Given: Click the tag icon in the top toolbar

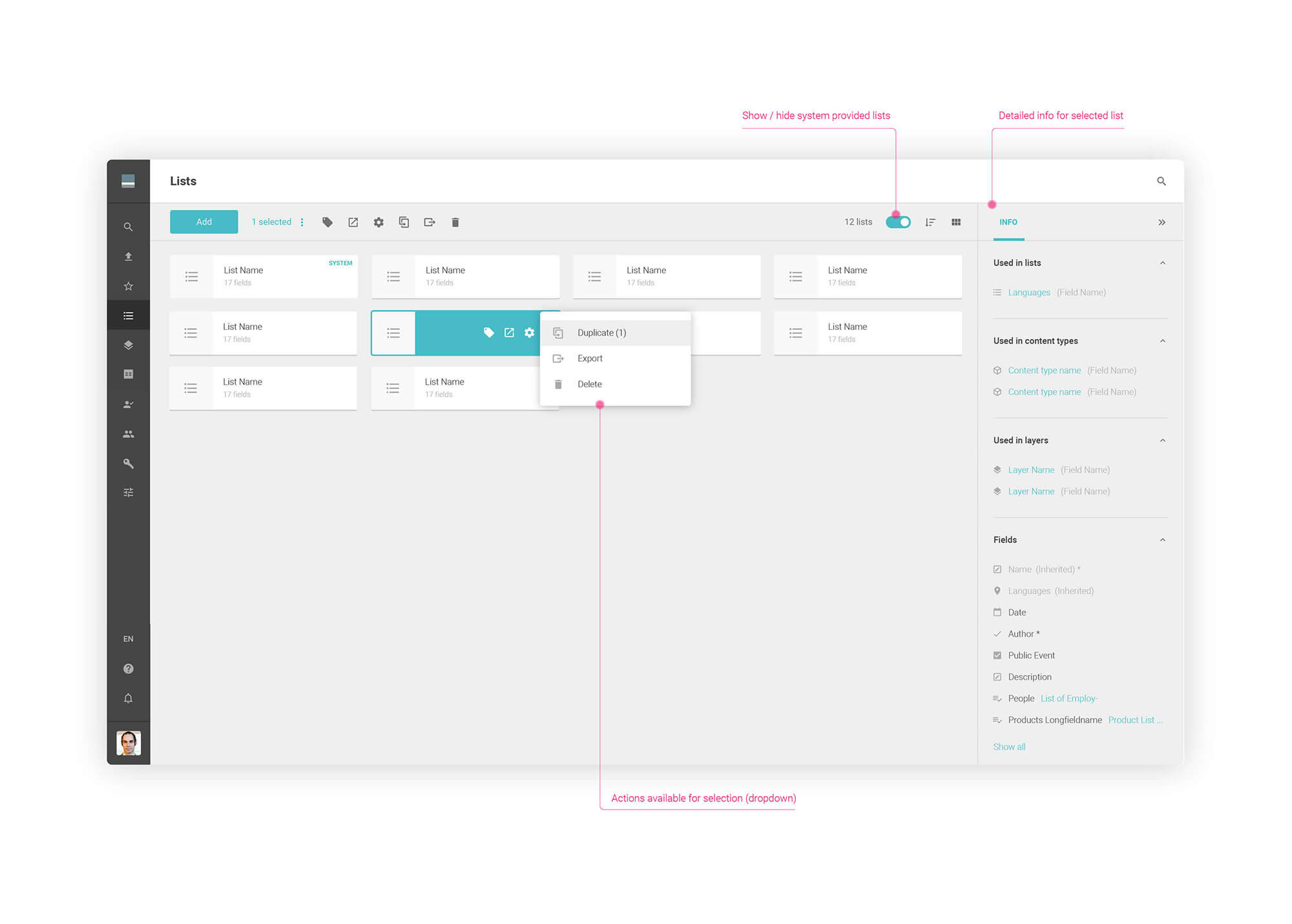Looking at the screenshot, I should [x=328, y=222].
